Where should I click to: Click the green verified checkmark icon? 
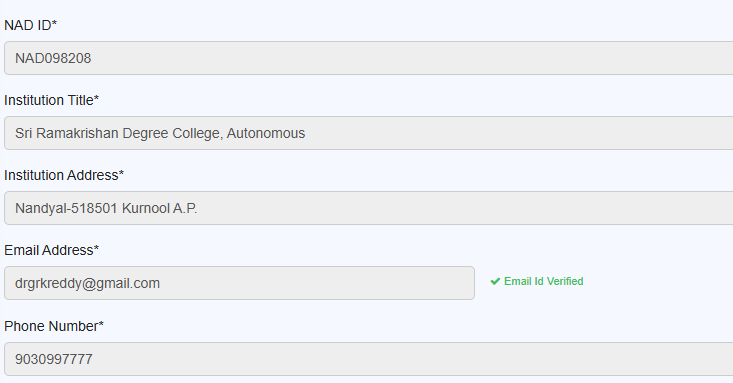495,282
